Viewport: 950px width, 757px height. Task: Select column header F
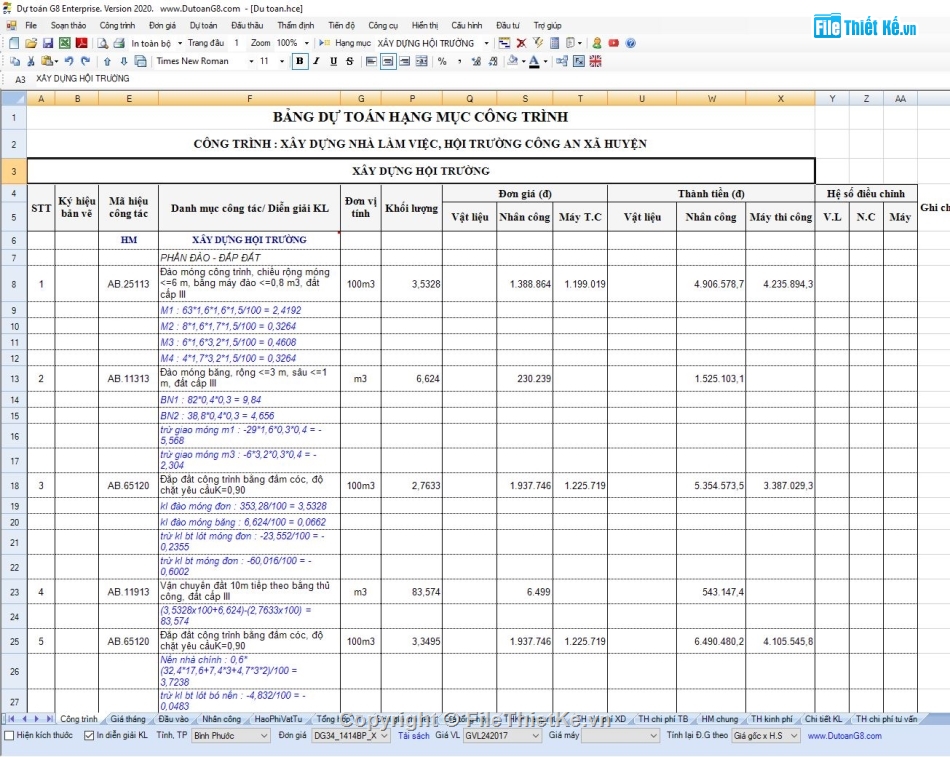pos(249,98)
